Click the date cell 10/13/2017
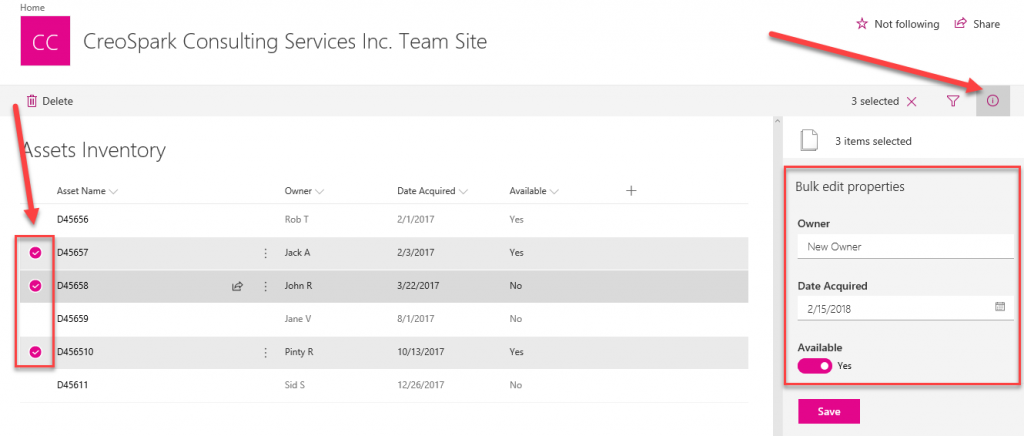Image resolution: width=1024 pixels, height=436 pixels. [421, 352]
